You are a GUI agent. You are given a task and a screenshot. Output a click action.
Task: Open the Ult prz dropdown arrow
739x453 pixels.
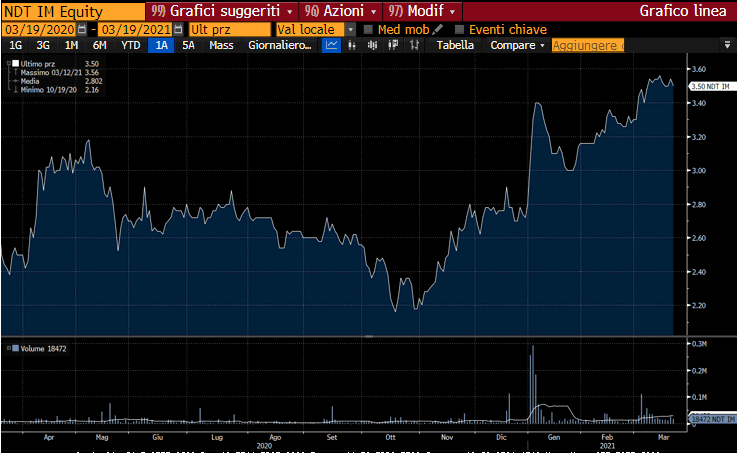click(266, 29)
